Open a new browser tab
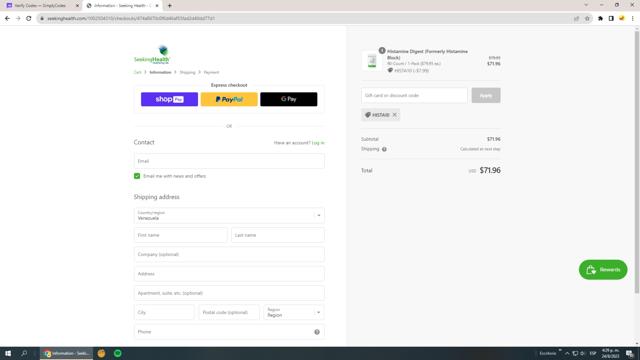 169,6
